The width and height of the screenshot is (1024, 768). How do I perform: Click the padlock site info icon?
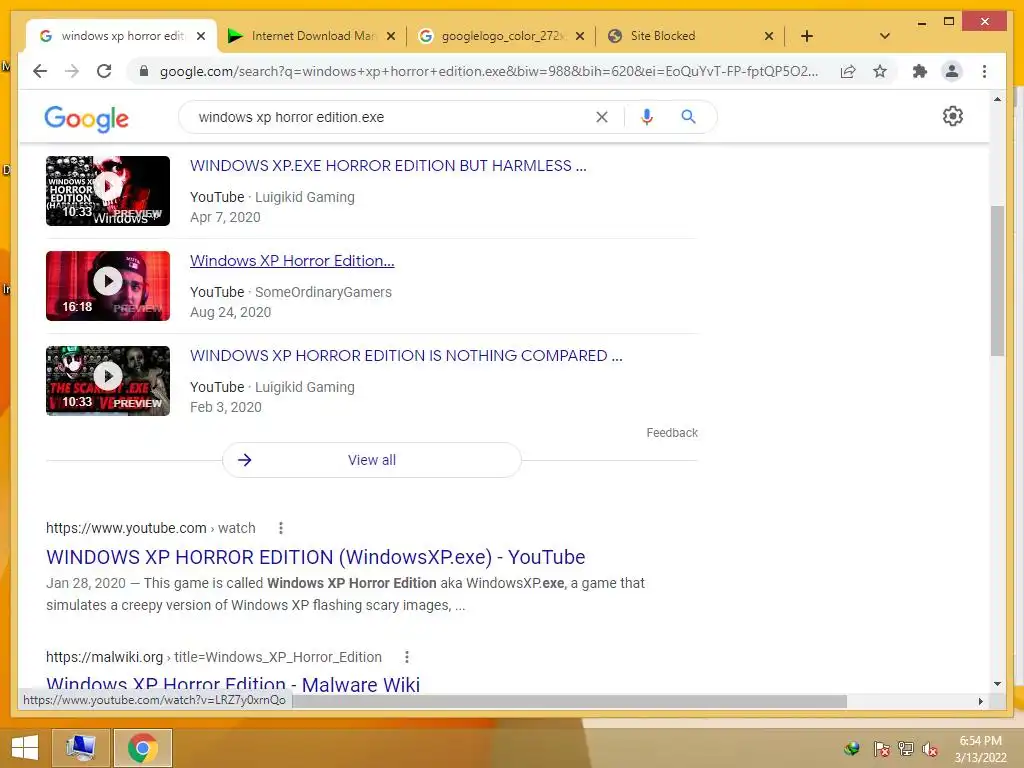coord(144,71)
